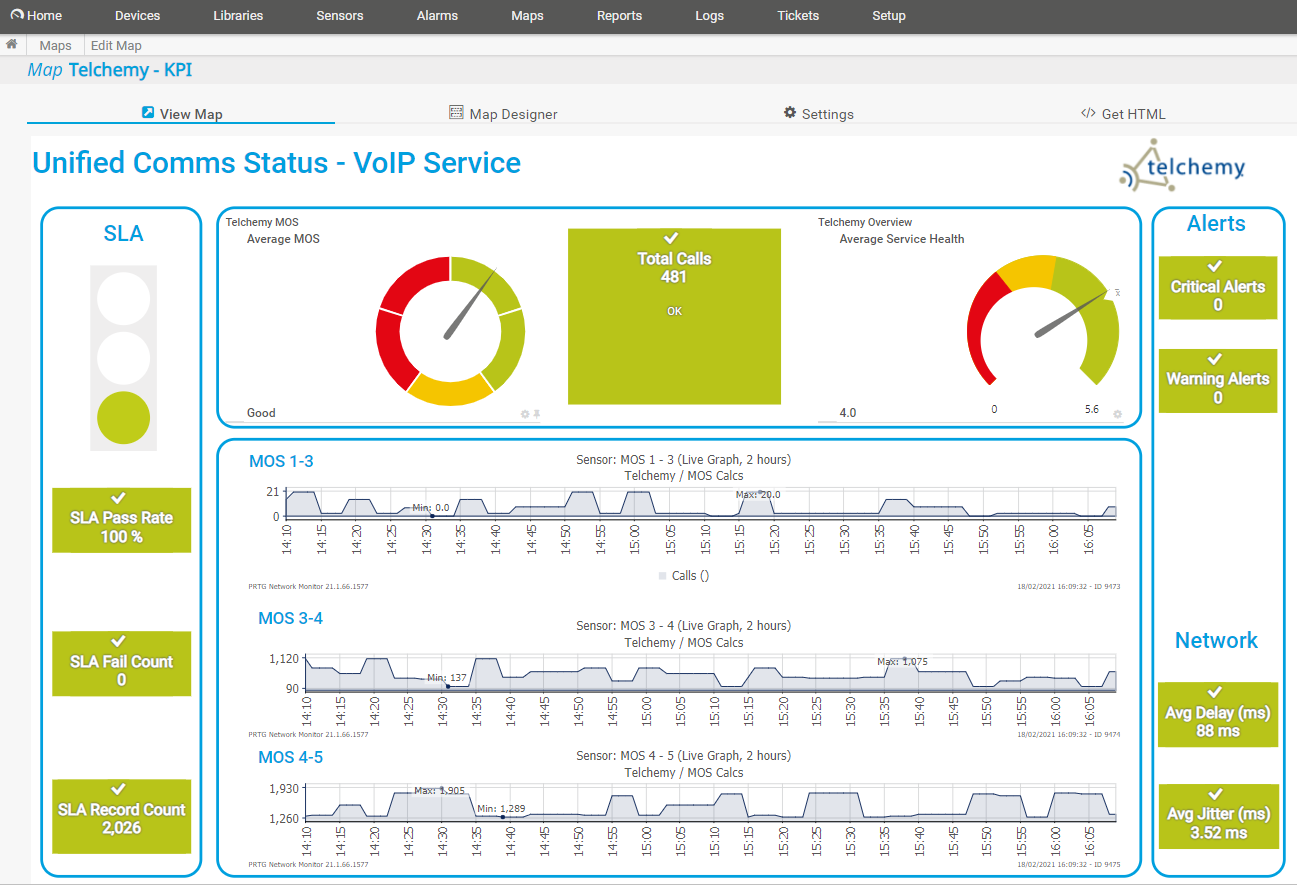Open the Settings tab
Image resolution: width=1297 pixels, height=885 pixels.
(x=818, y=114)
